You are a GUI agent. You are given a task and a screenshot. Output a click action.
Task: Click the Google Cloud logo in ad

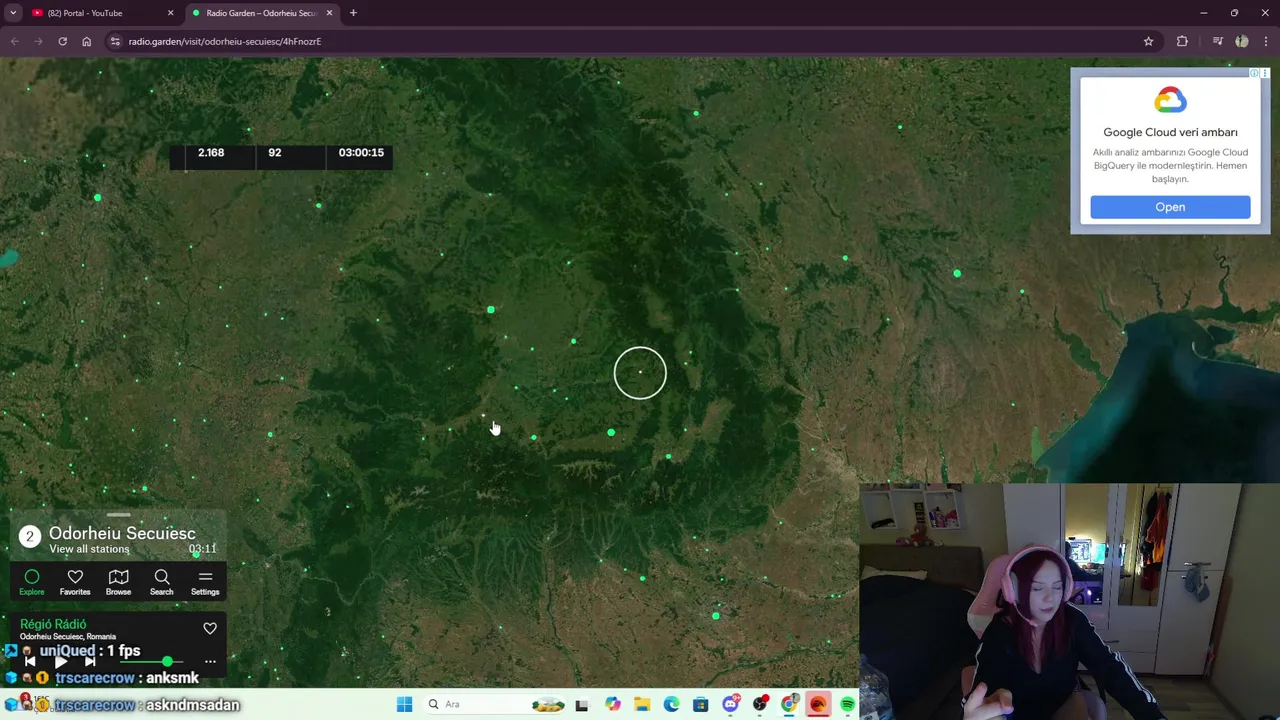[x=1170, y=100]
